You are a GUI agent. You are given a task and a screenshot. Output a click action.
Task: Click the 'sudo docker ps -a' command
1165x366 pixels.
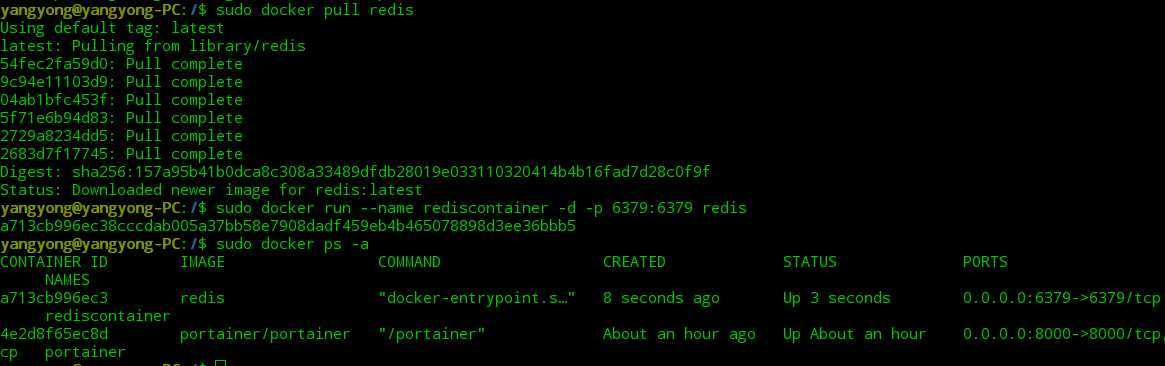[x=293, y=244]
